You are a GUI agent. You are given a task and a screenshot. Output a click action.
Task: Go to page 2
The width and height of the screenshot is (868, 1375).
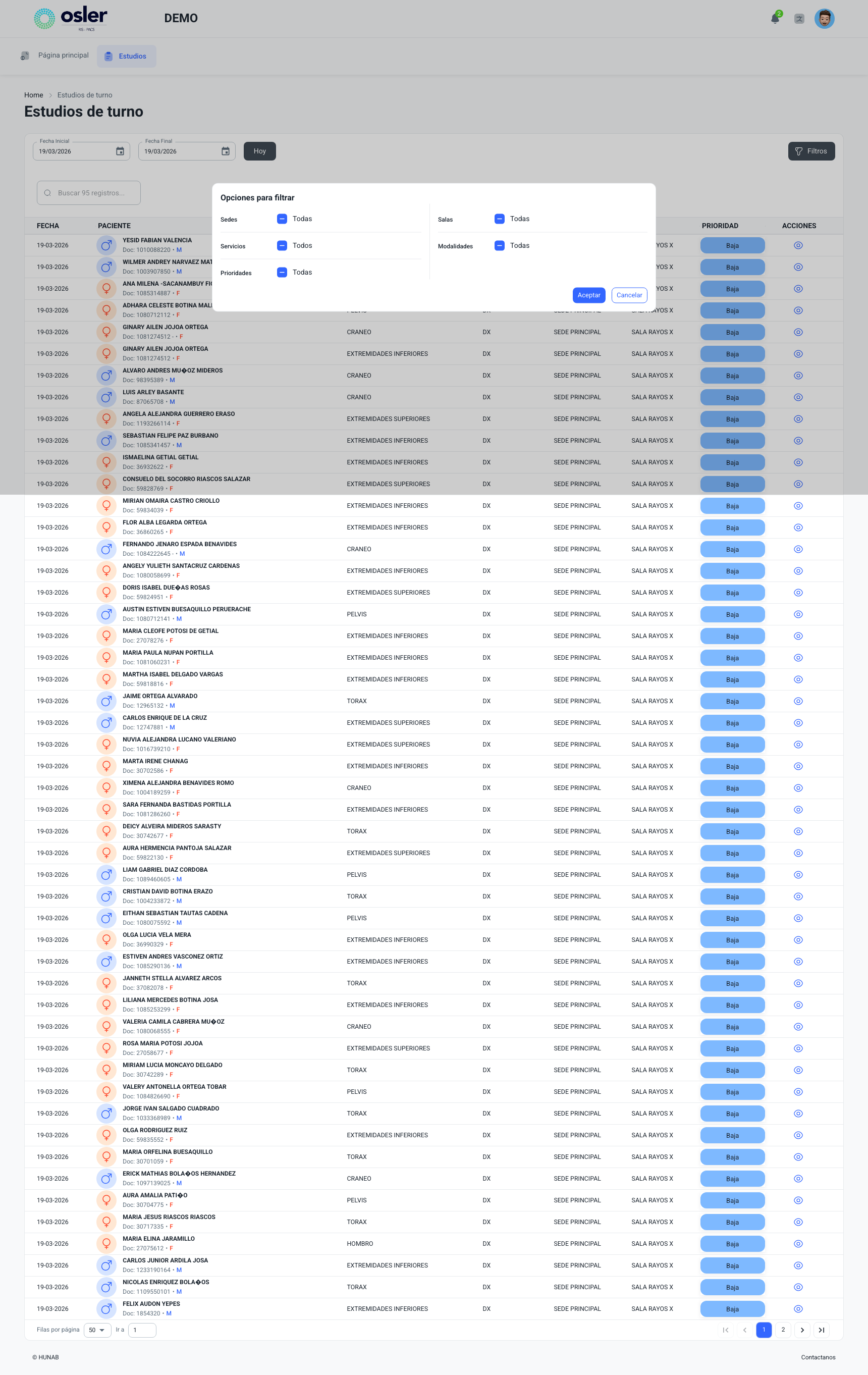(783, 1330)
